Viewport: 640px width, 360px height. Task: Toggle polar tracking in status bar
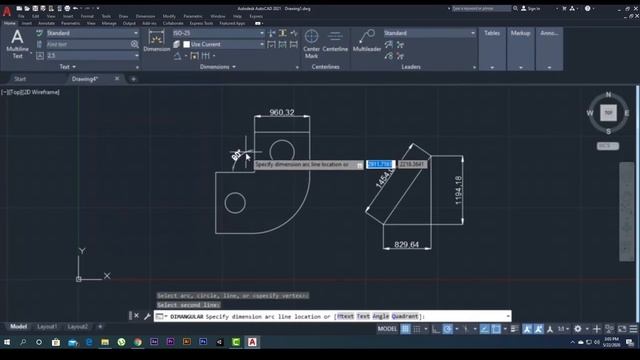(447, 329)
